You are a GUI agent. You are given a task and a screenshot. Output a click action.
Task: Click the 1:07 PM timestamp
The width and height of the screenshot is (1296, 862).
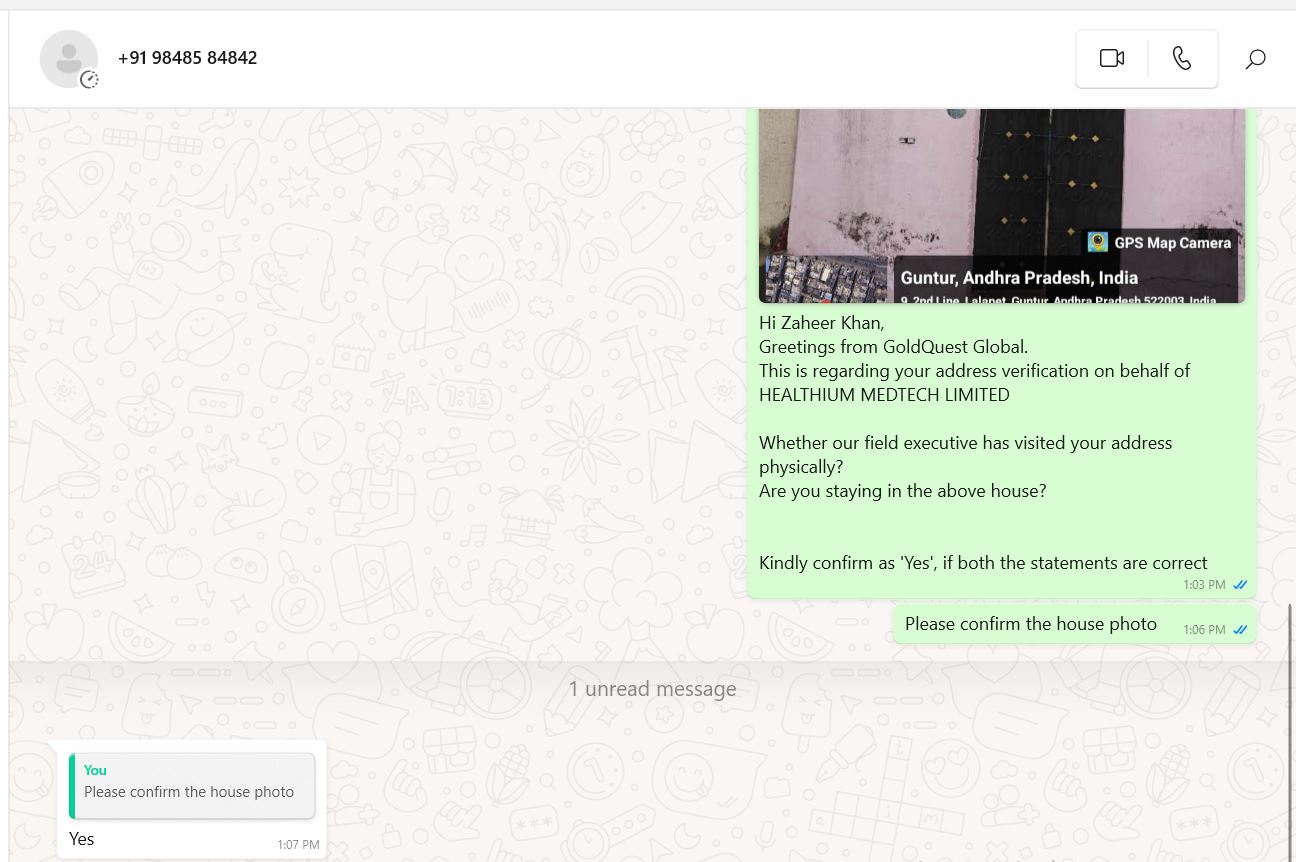pyautogui.click(x=298, y=845)
